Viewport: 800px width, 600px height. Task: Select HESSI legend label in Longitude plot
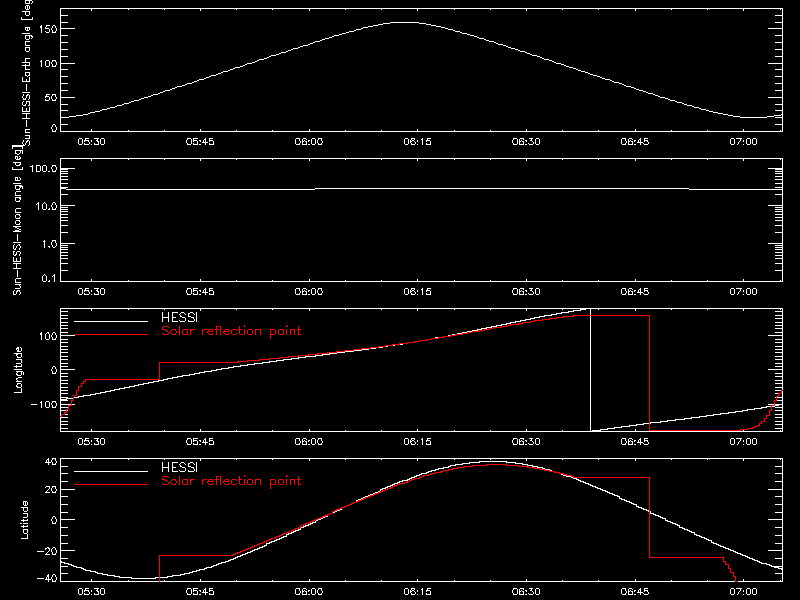click(x=179, y=317)
